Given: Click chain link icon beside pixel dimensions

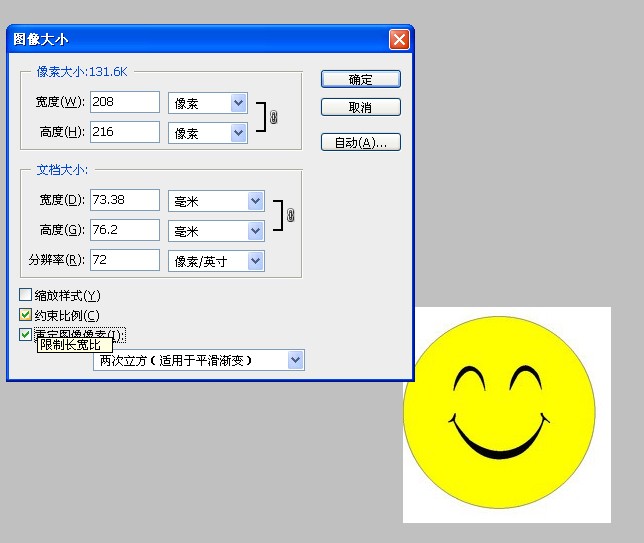Looking at the screenshot, I should (x=274, y=117).
